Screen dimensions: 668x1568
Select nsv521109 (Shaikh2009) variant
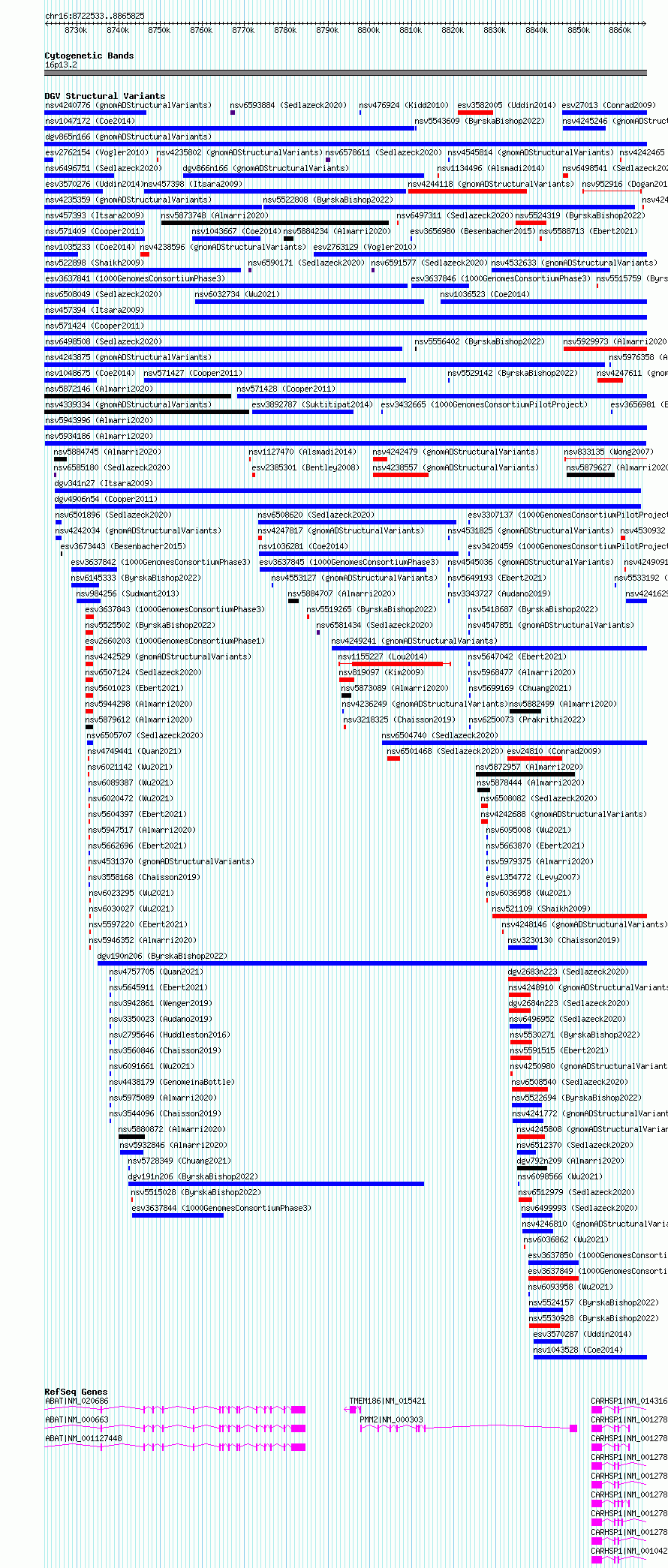pos(542,909)
